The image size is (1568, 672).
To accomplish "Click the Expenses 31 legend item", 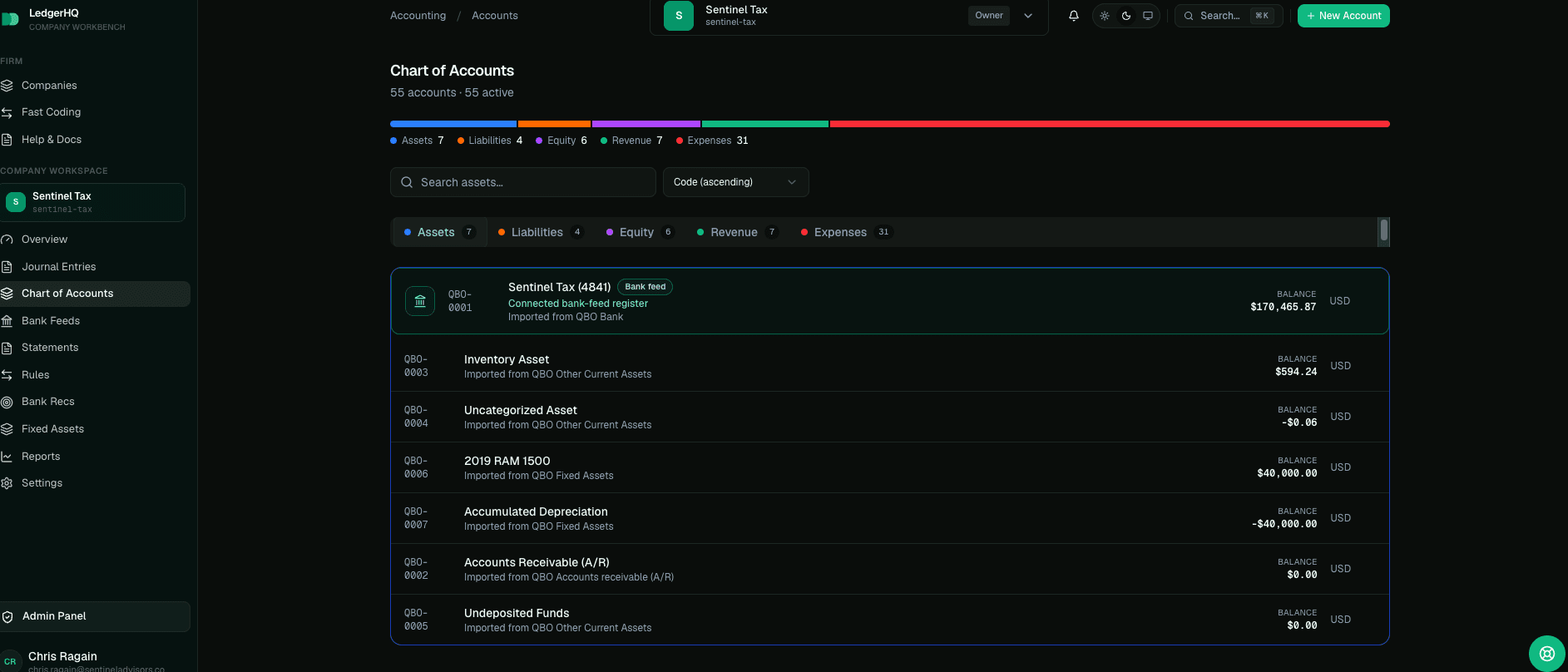I will tap(712, 141).
